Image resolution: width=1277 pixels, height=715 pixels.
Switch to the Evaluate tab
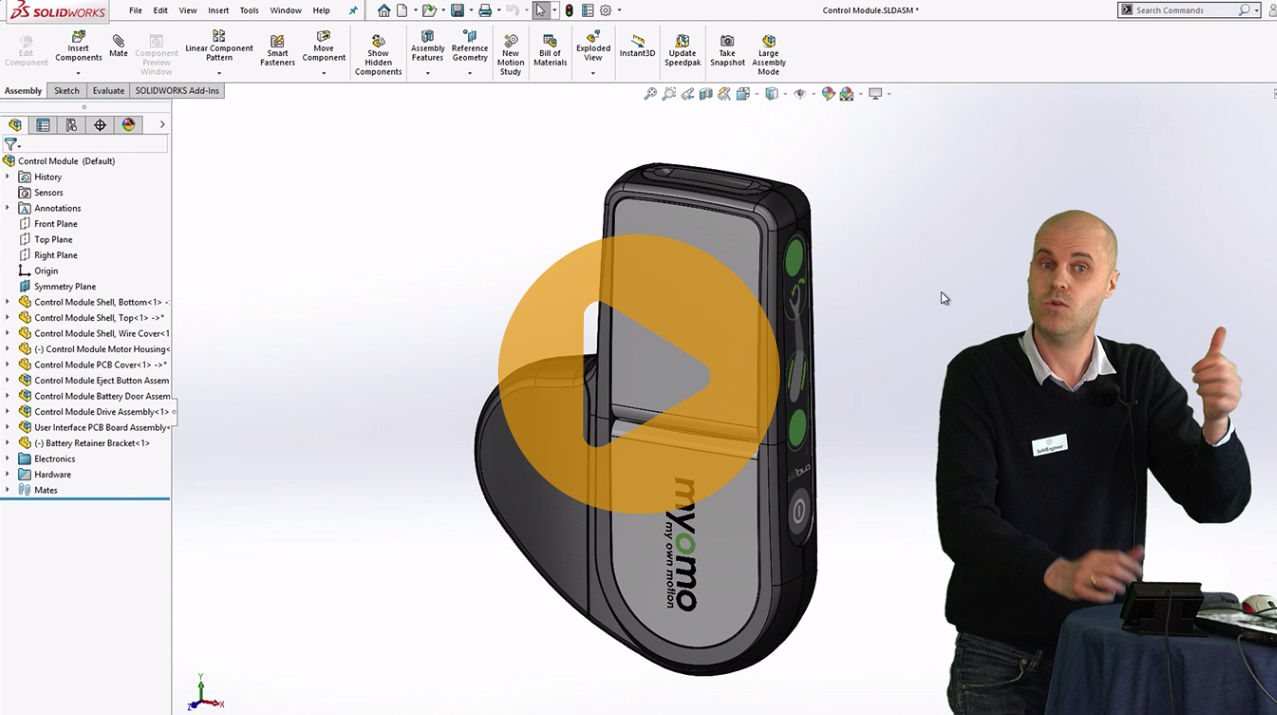(x=108, y=90)
